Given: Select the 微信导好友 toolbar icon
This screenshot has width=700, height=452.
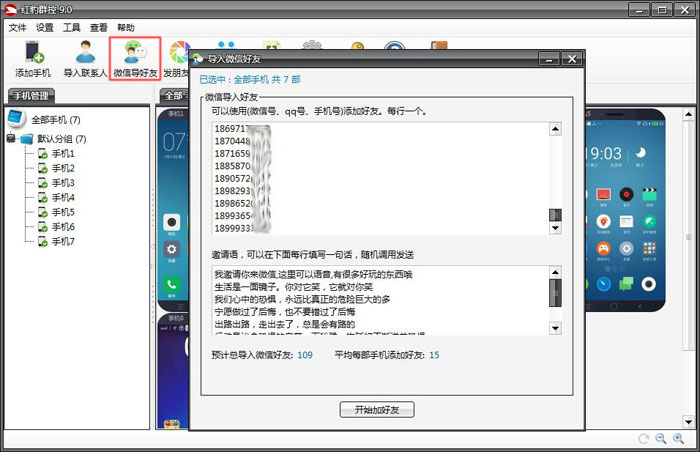Looking at the screenshot, I should (x=135, y=59).
